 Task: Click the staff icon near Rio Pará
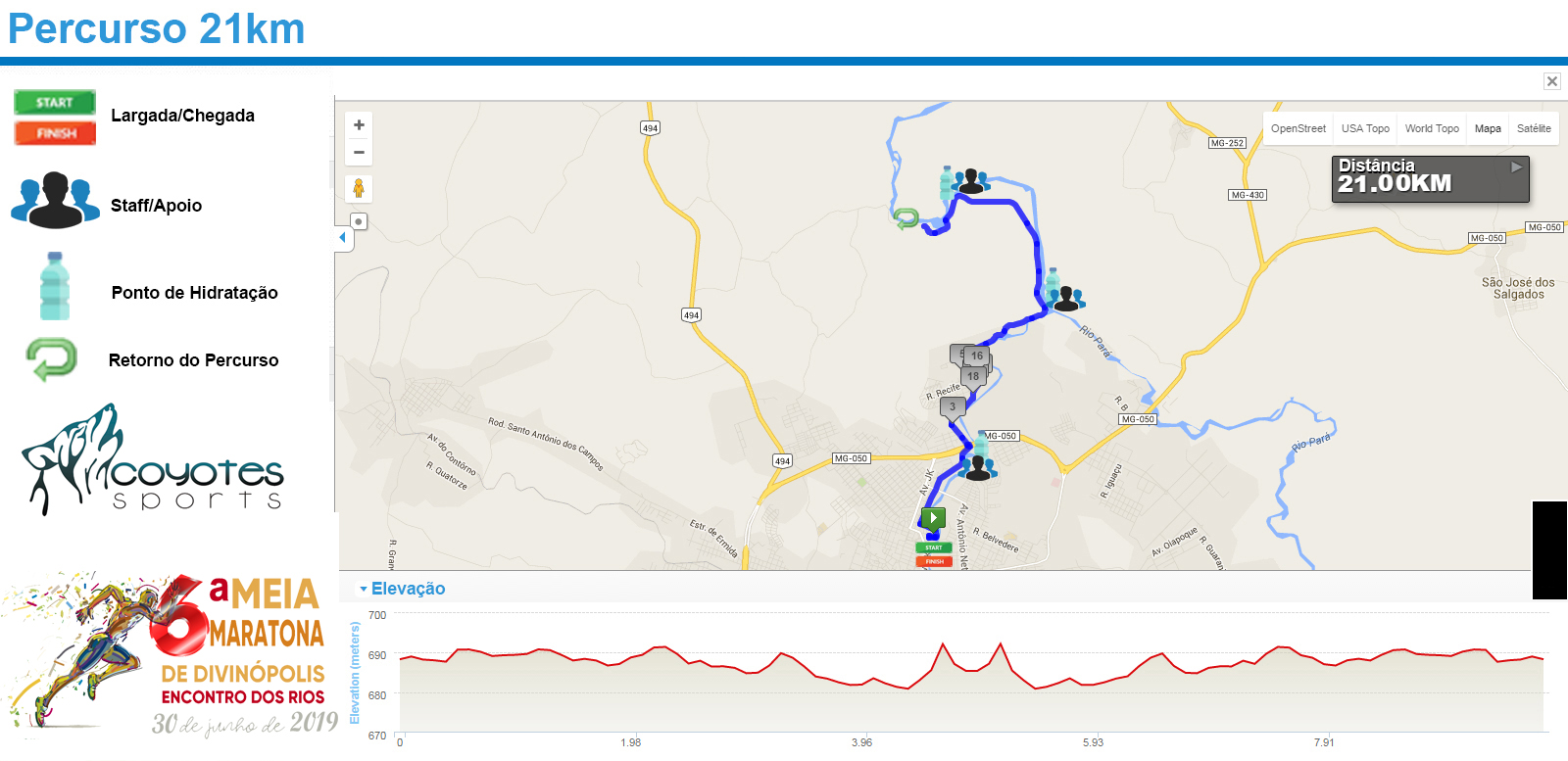point(1067,298)
